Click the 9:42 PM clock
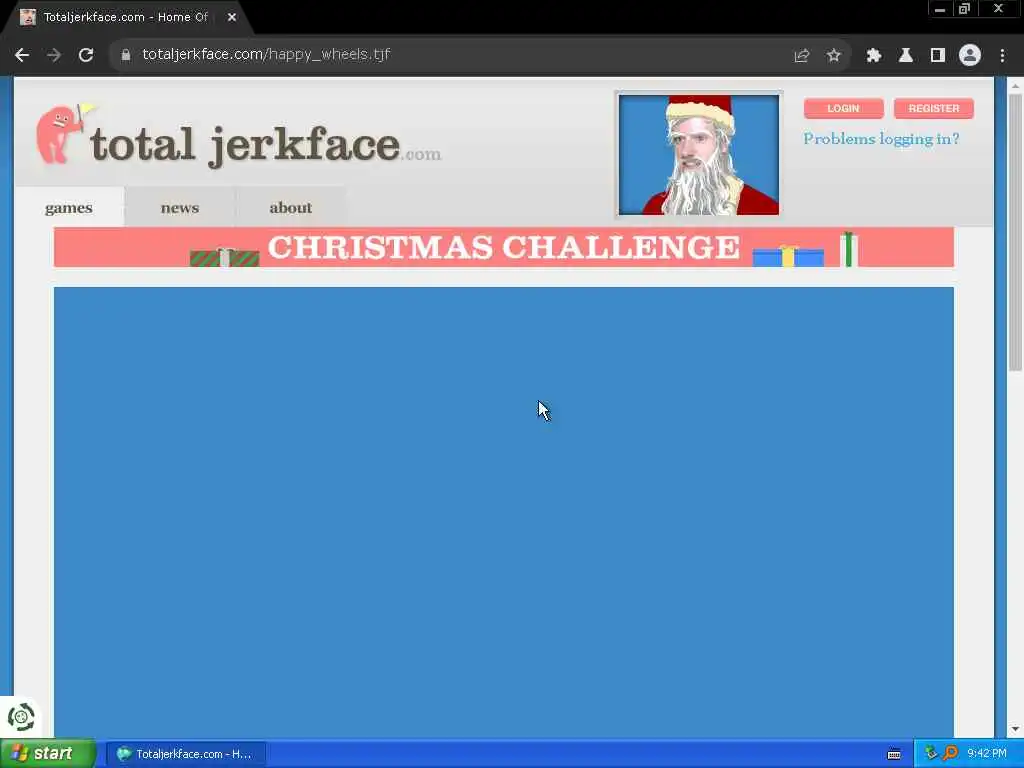 987,754
